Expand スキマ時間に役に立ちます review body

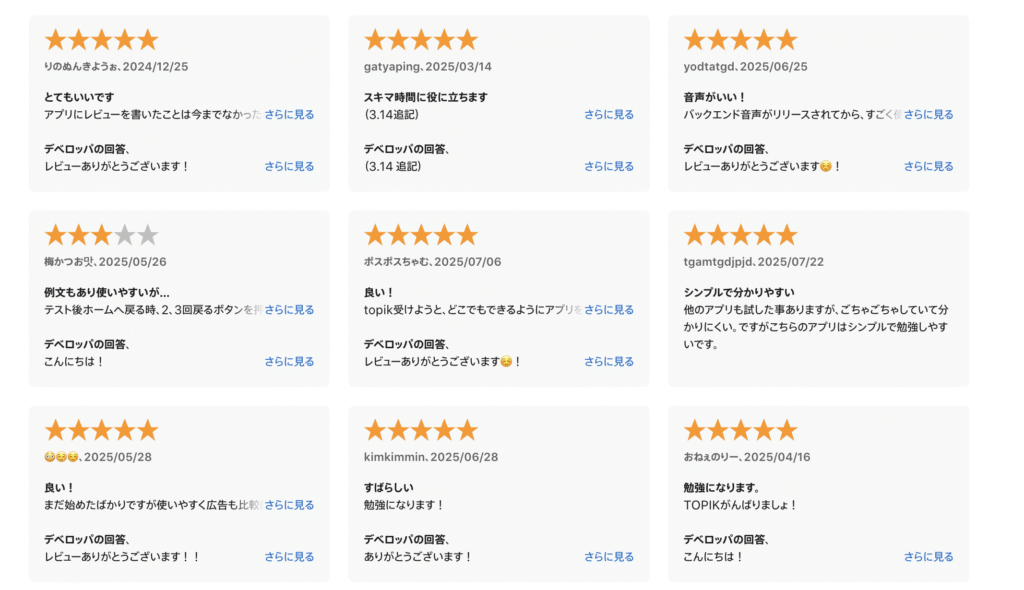(x=609, y=114)
